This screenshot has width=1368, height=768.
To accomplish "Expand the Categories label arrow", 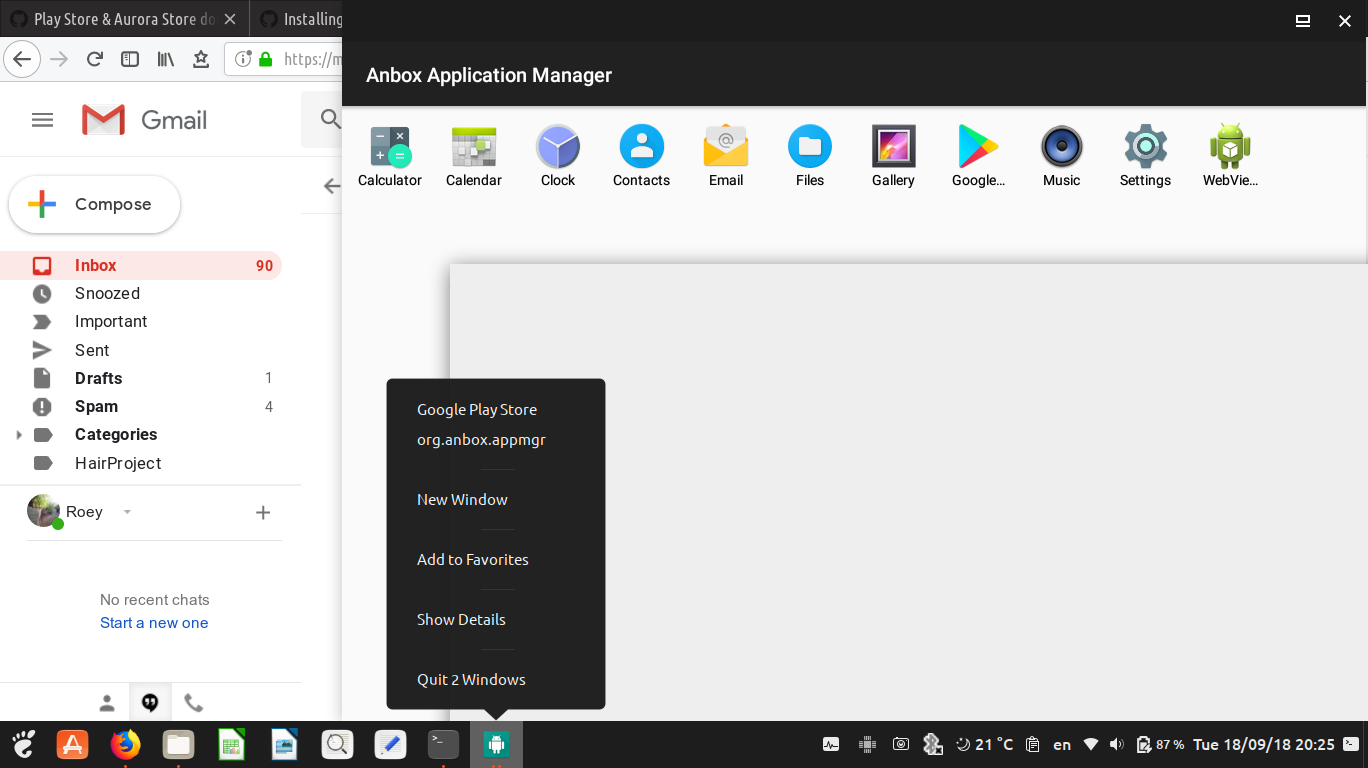I will click(18, 435).
